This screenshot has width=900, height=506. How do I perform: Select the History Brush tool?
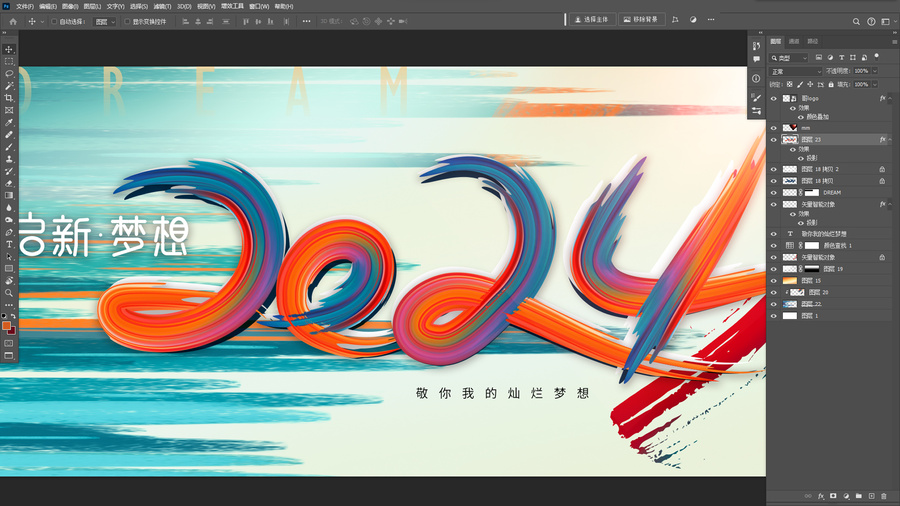click(9, 171)
